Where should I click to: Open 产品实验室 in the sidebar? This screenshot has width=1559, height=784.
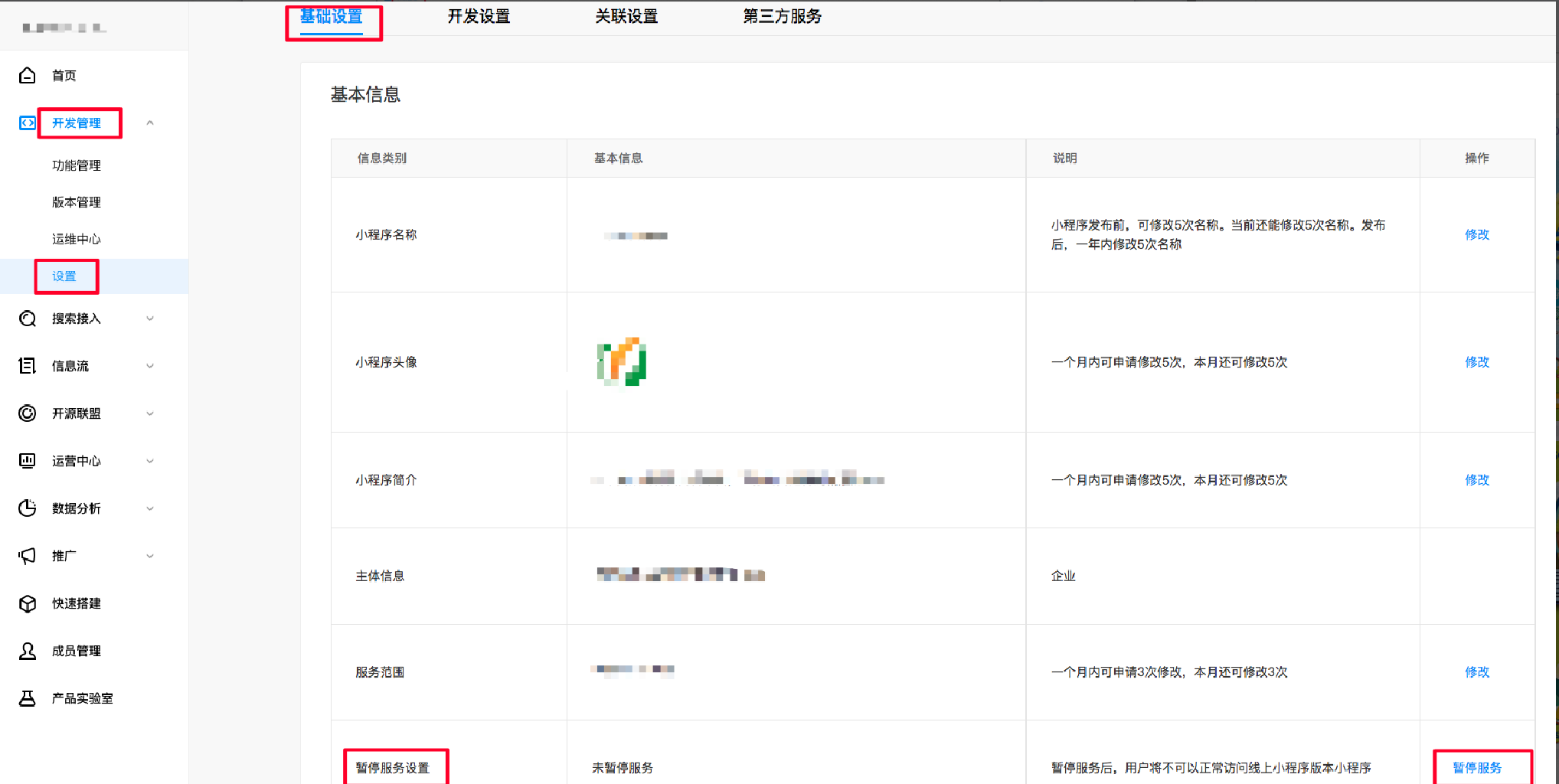[83, 698]
